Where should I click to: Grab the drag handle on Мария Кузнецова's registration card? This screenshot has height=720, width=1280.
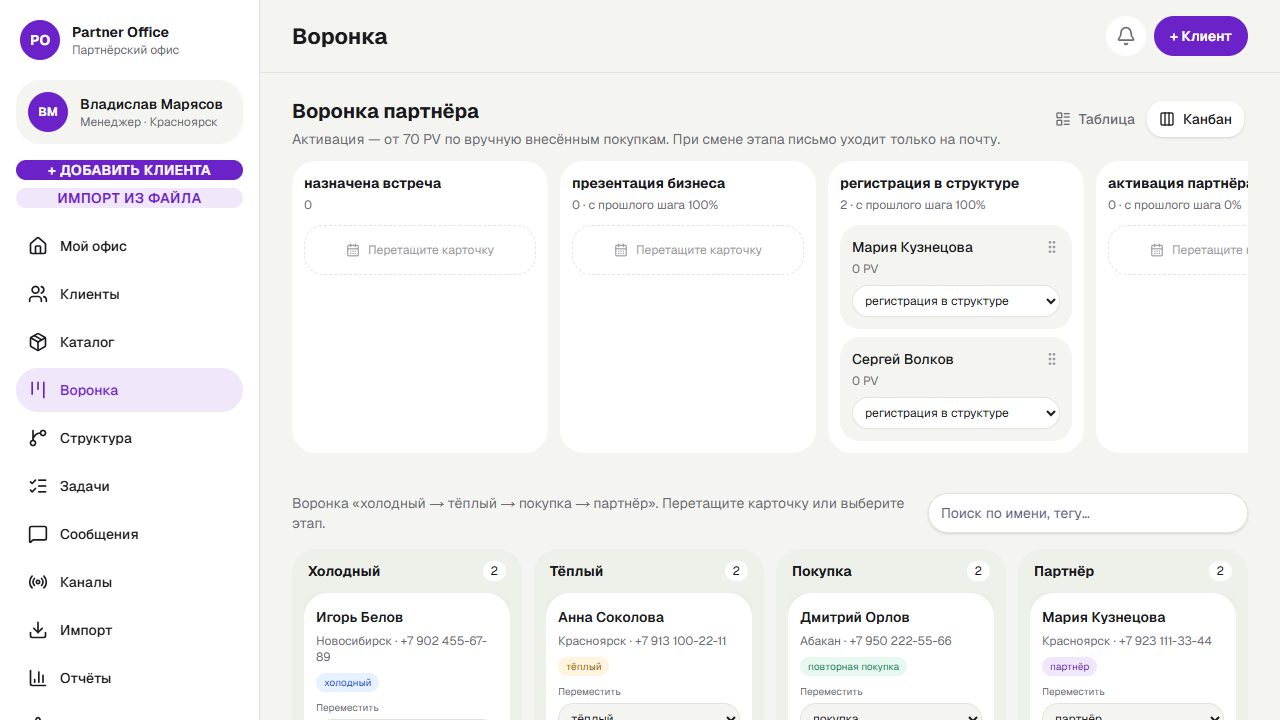[1052, 247]
